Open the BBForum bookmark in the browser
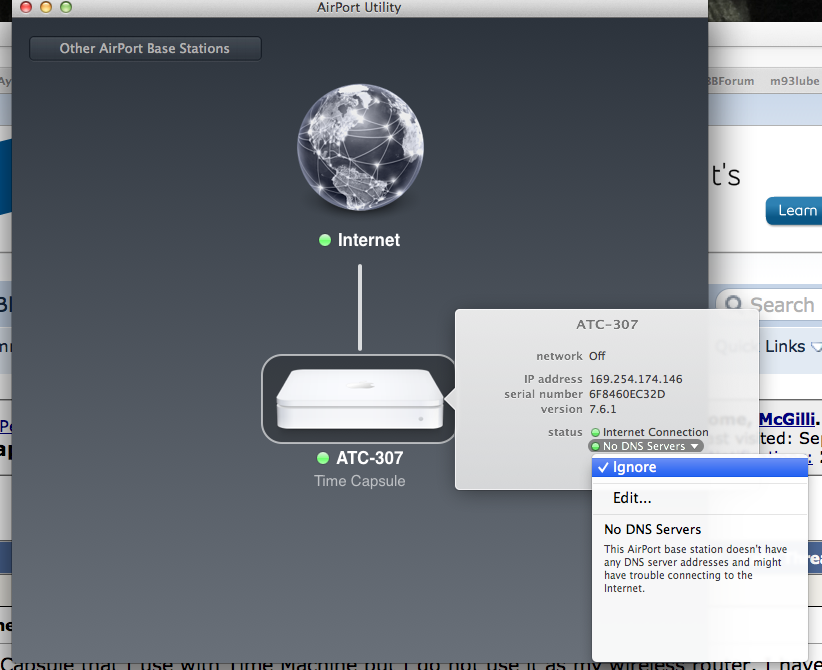The height and width of the screenshot is (670, 822). tap(731, 81)
